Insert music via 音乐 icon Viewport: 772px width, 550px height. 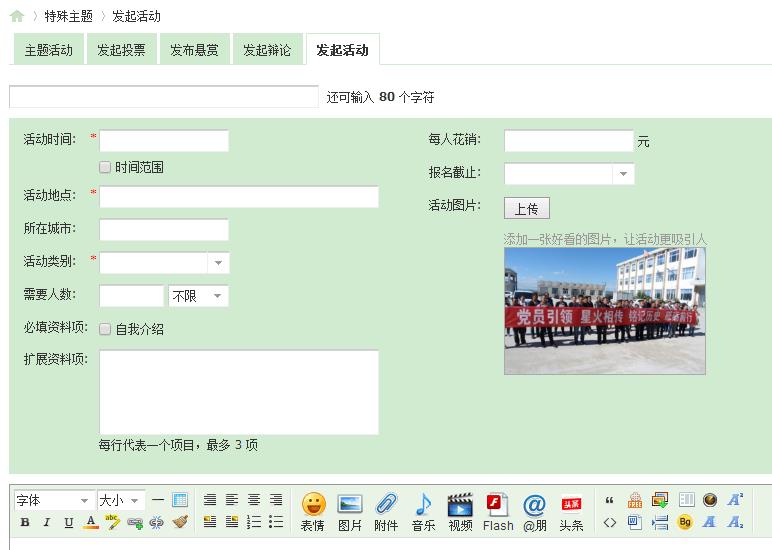(423, 512)
